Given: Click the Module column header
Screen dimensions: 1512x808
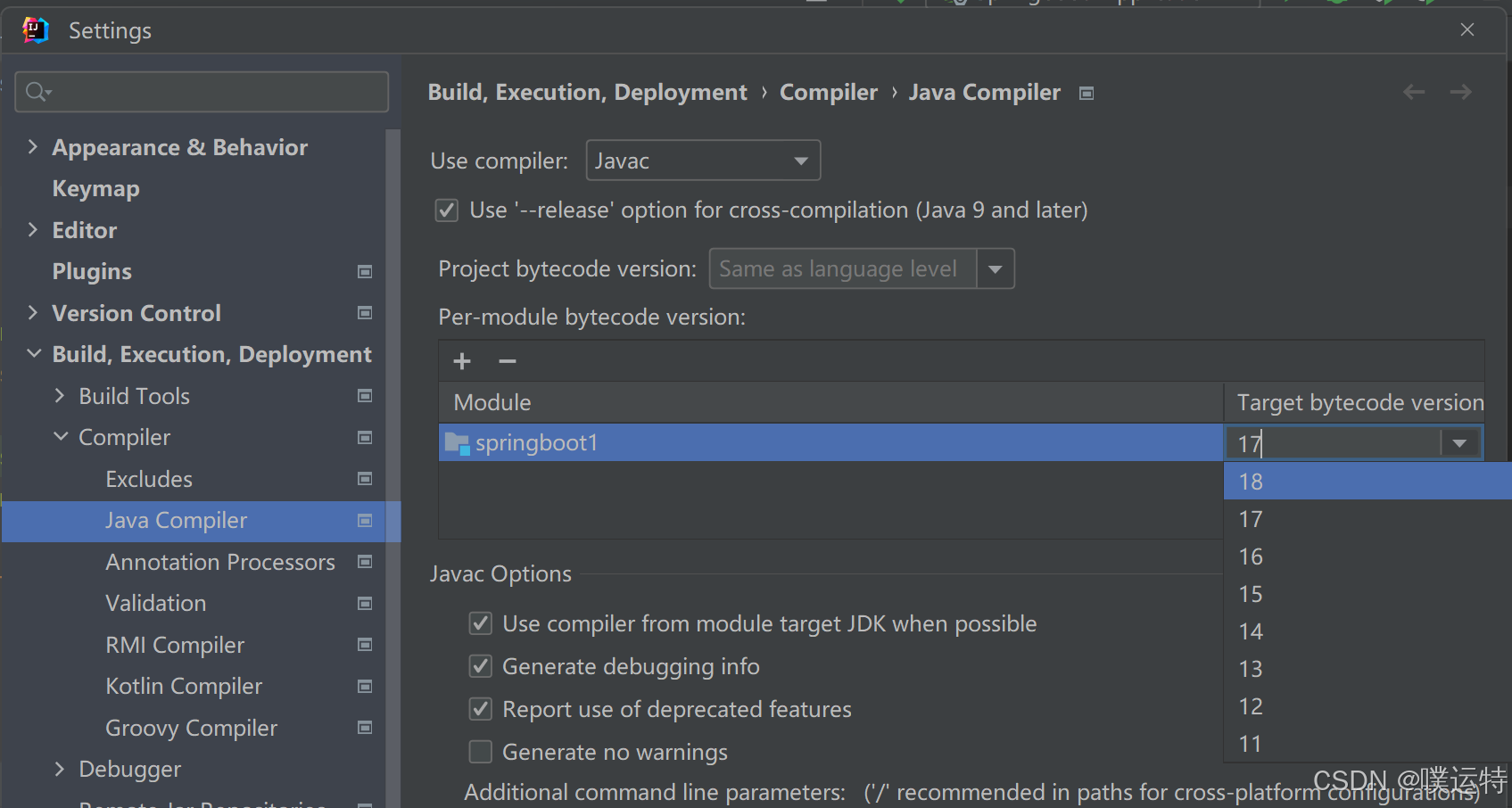Looking at the screenshot, I should 830,403.
